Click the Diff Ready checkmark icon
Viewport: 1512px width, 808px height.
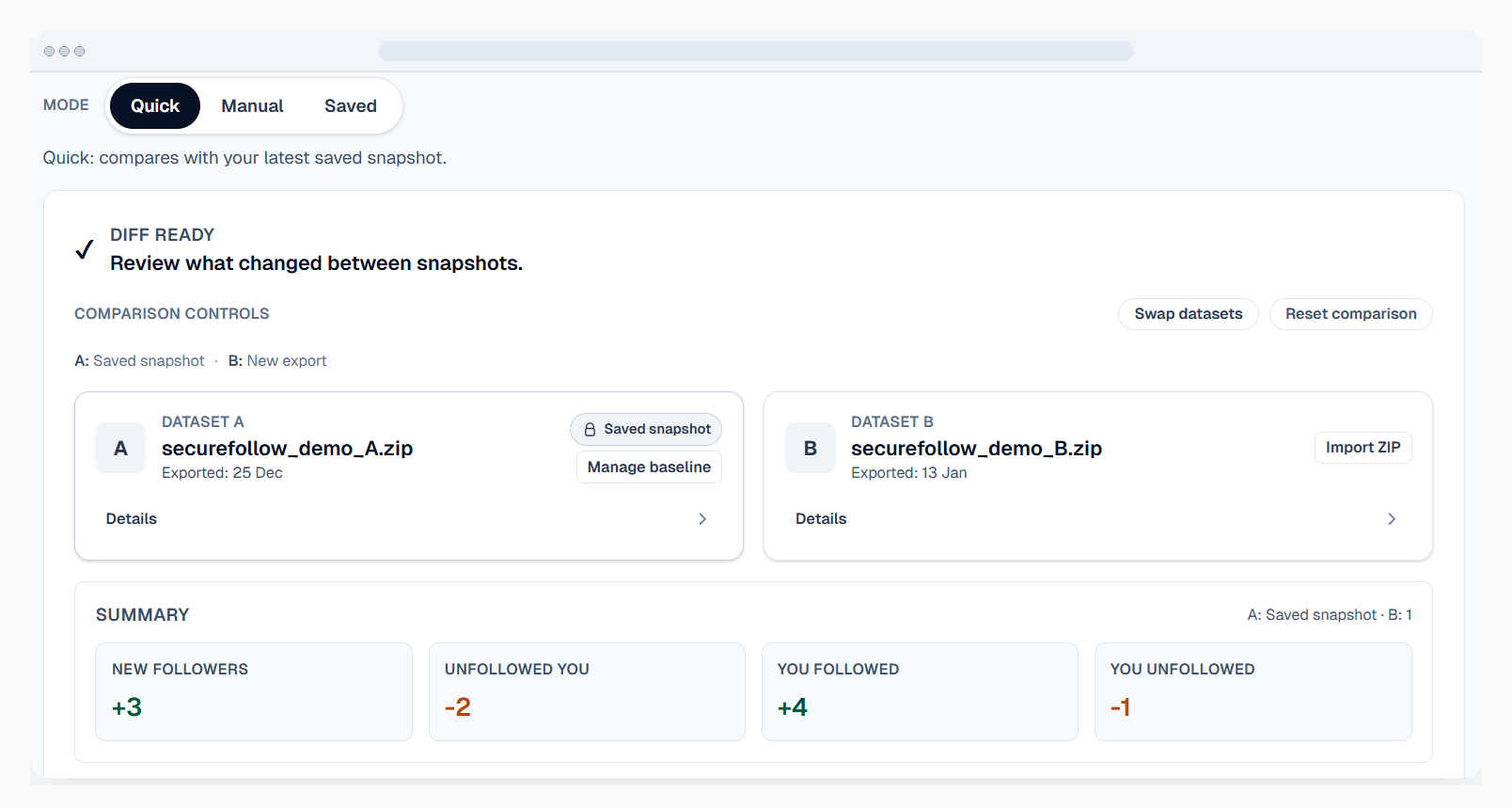(x=85, y=249)
